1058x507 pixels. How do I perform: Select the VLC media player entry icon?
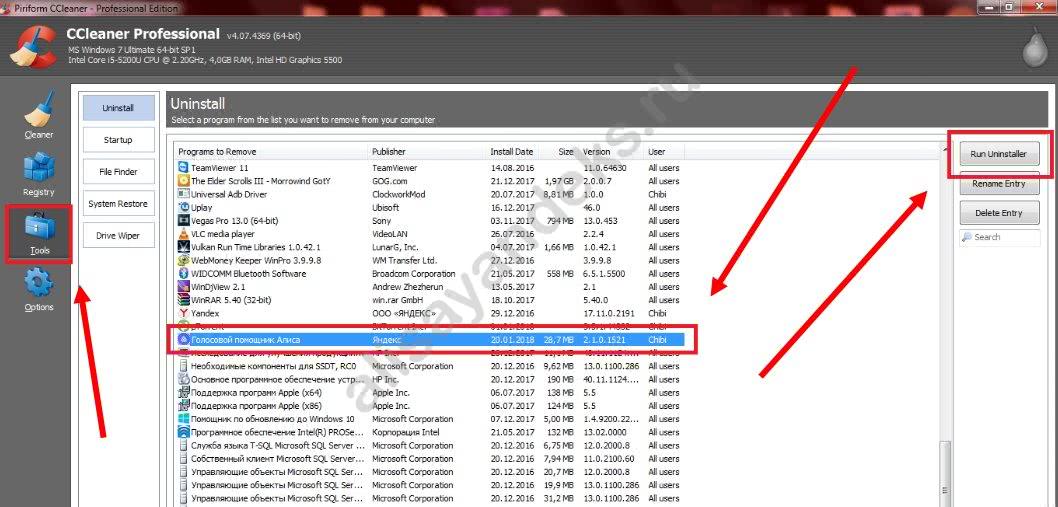pos(183,234)
